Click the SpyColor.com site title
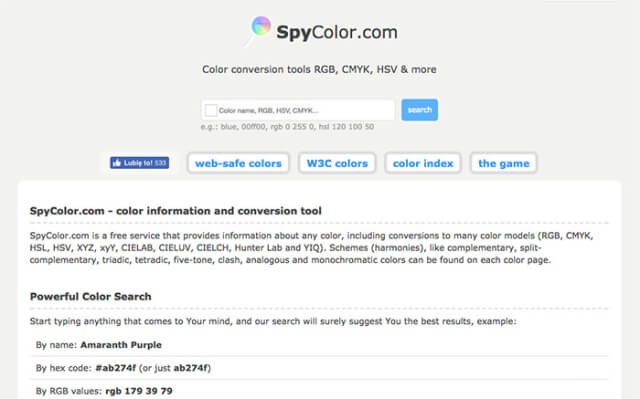Screen dimensions: 640x399 (337, 32)
